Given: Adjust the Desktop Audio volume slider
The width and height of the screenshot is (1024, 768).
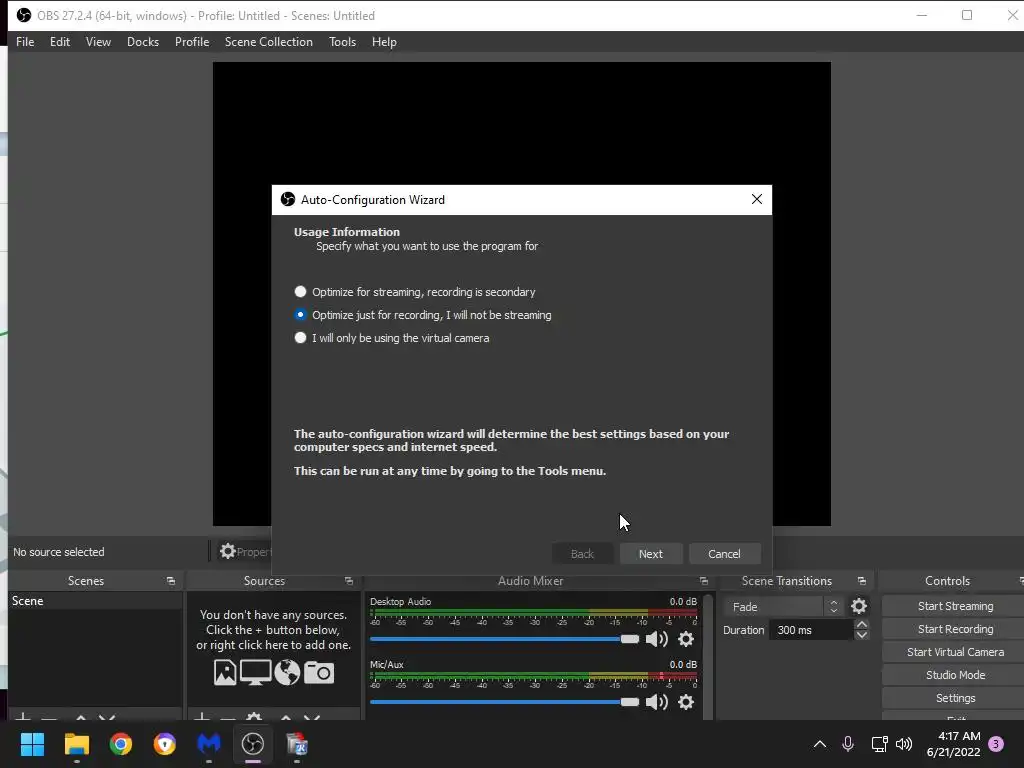Looking at the screenshot, I should [504, 639].
